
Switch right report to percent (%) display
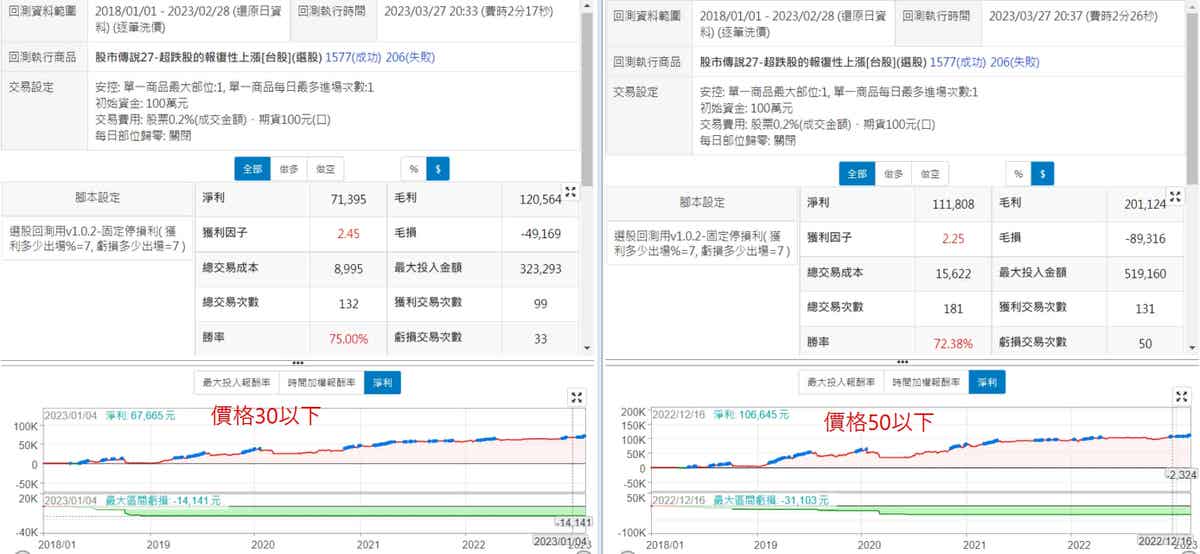pyautogui.click(x=1018, y=174)
